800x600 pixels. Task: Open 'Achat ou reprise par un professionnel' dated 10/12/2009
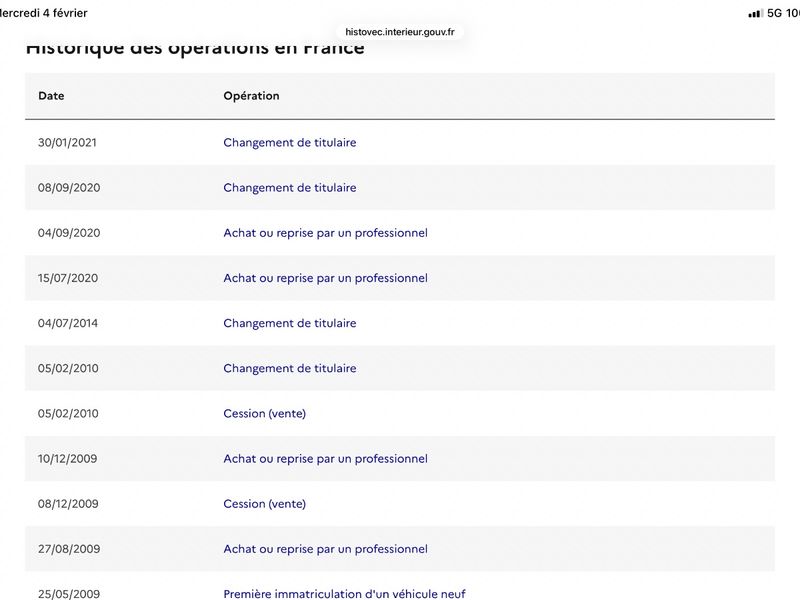click(326, 459)
